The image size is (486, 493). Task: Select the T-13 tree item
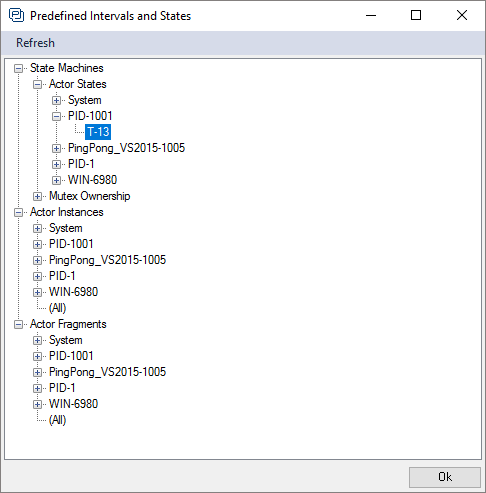pos(98,132)
